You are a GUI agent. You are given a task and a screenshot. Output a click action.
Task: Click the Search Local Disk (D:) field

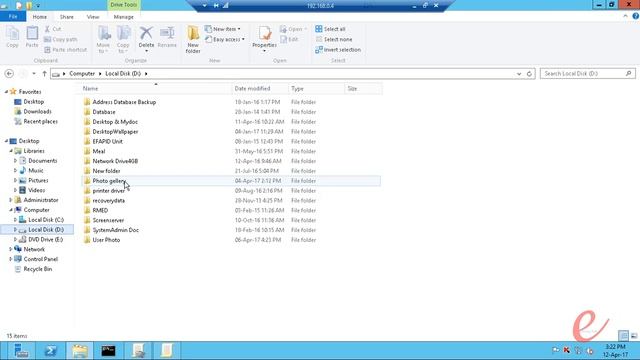pyautogui.click(x=588, y=73)
